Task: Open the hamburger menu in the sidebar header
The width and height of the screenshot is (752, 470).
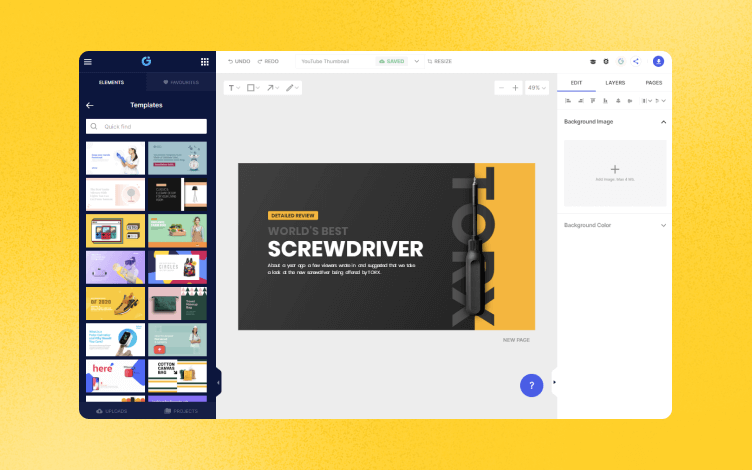Action: click(88, 62)
